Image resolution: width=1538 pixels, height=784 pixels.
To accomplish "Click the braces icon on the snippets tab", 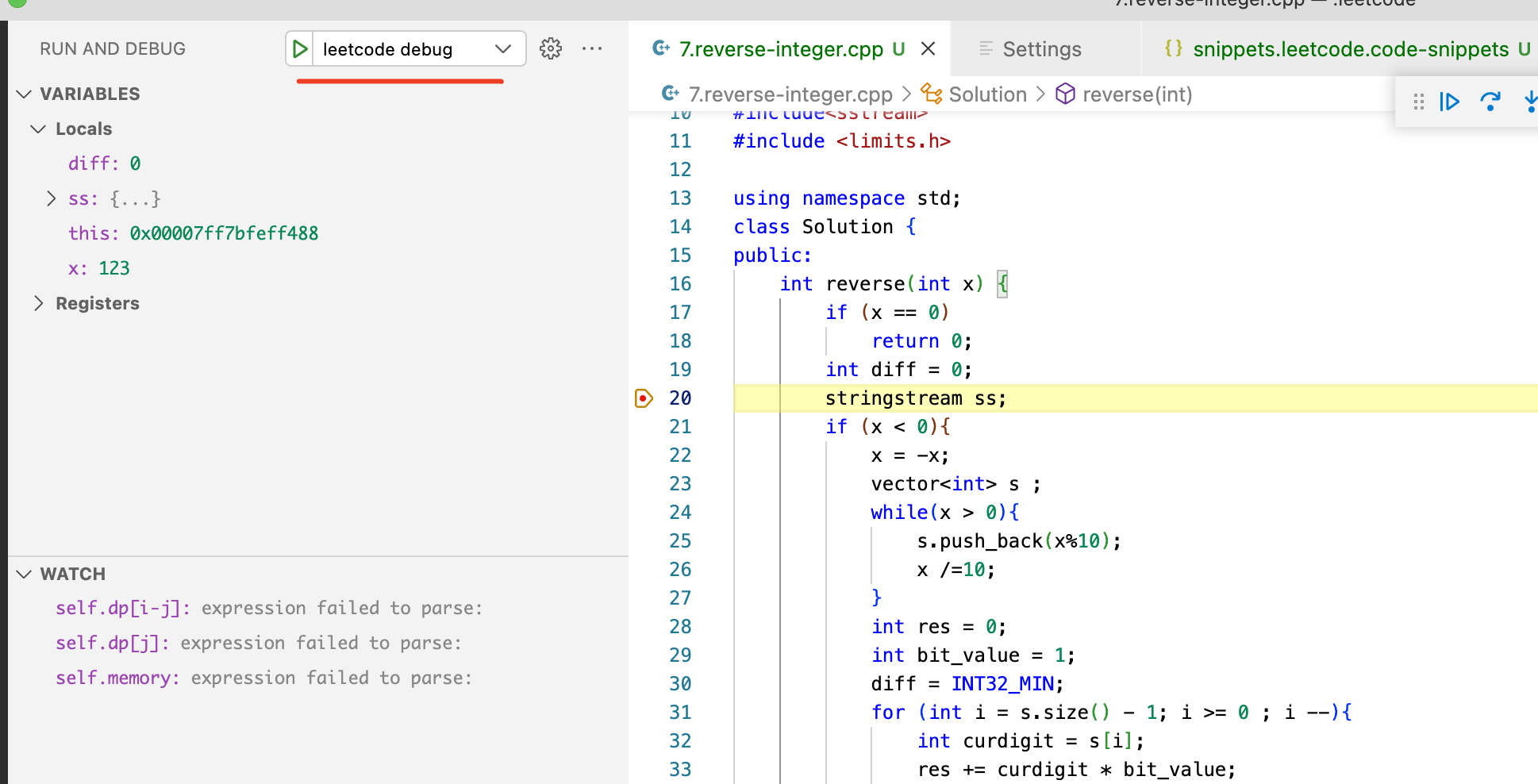I will (x=1174, y=48).
